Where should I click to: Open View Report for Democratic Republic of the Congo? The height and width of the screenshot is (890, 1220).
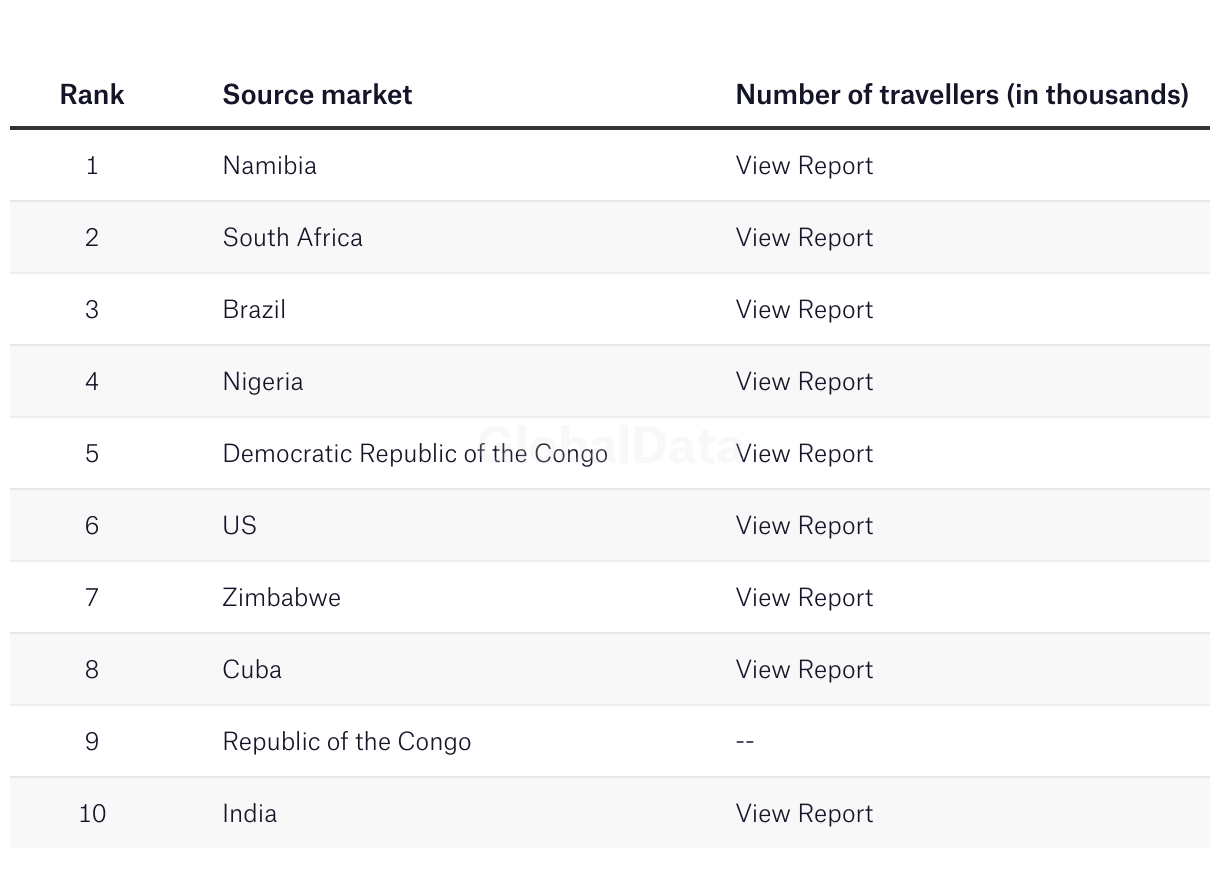pyautogui.click(x=804, y=453)
